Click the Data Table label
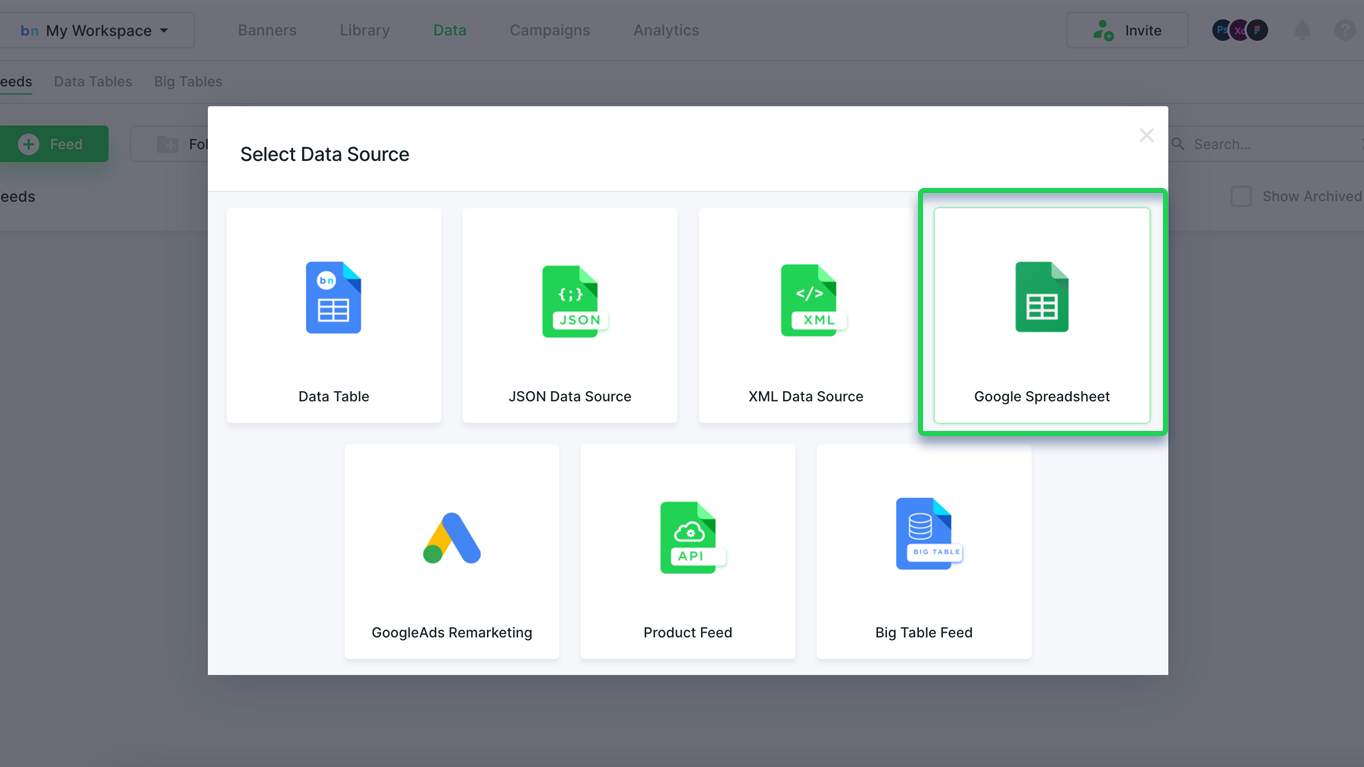The height and width of the screenshot is (767, 1364). [334, 396]
